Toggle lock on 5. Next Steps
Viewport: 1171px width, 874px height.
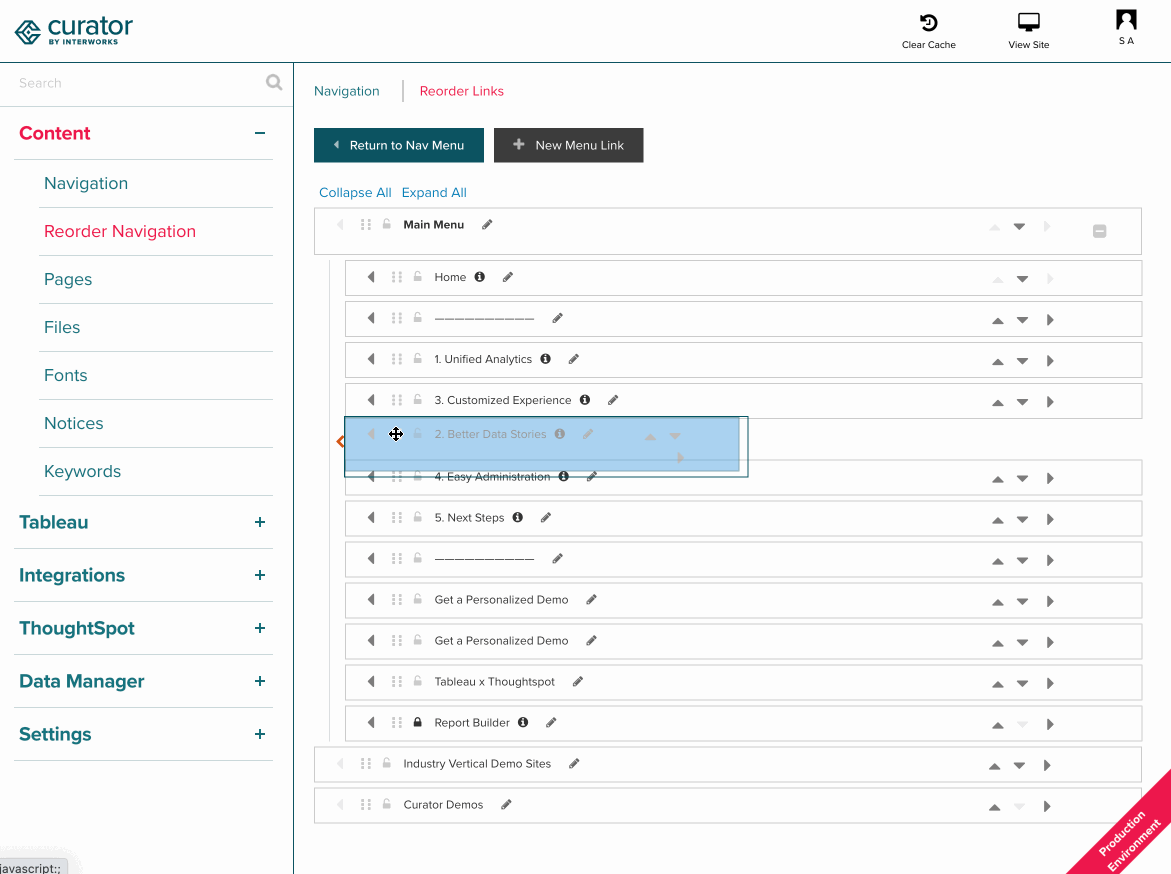point(417,518)
